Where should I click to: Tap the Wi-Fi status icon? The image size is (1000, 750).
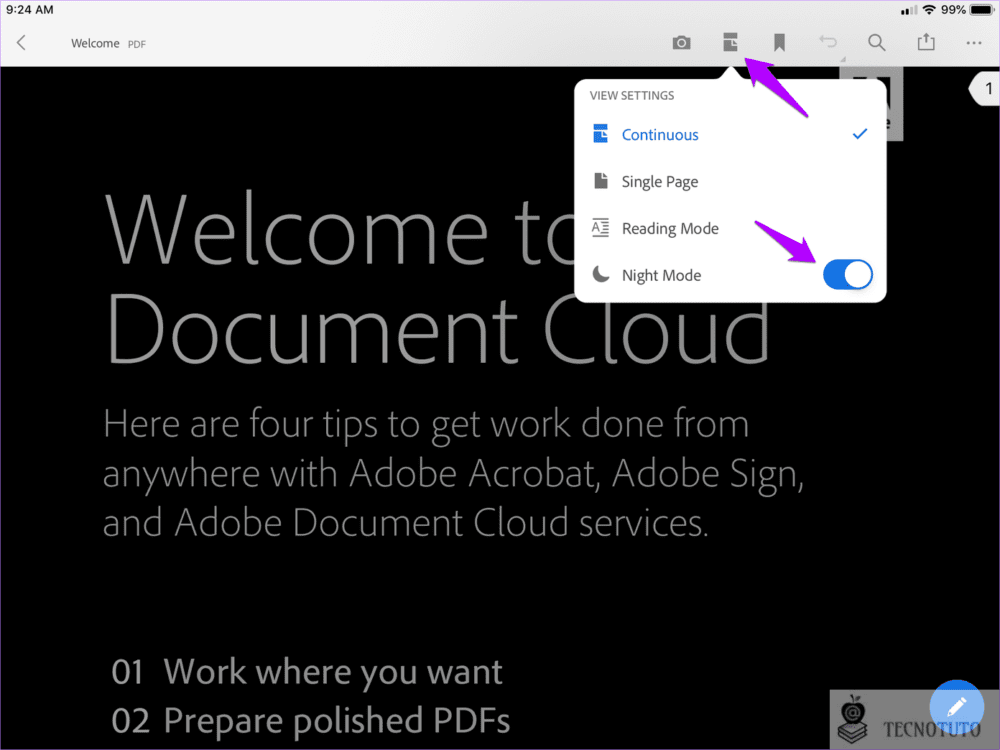pyautogui.click(x=929, y=10)
